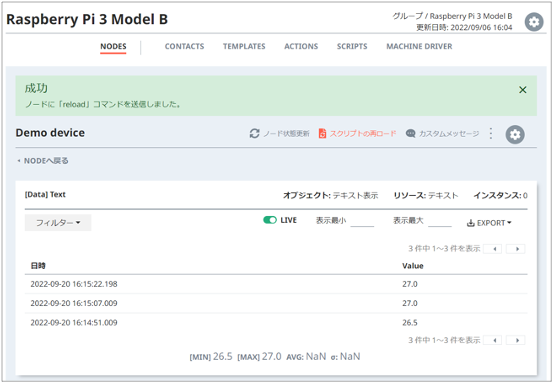The width and height of the screenshot is (553, 383).
Task: Go to next page in bottom pager
Action: pos(516,340)
